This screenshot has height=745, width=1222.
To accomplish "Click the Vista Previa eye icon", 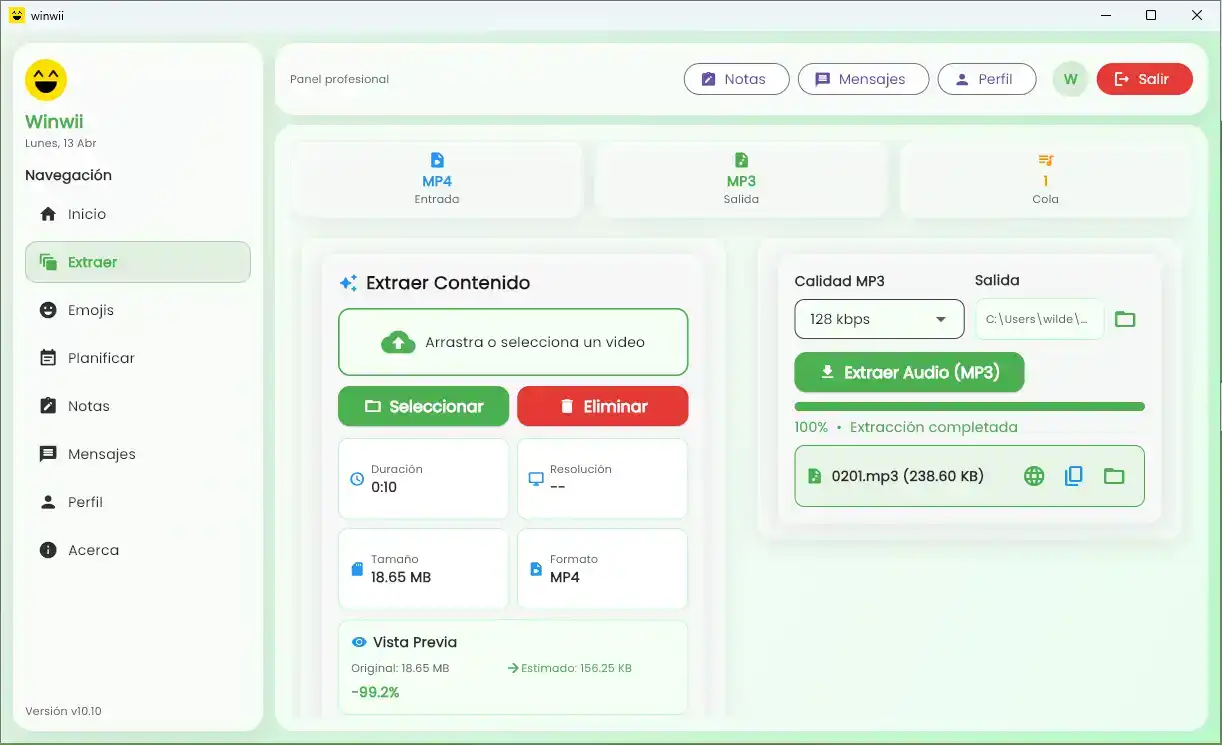I will (359, 642).
